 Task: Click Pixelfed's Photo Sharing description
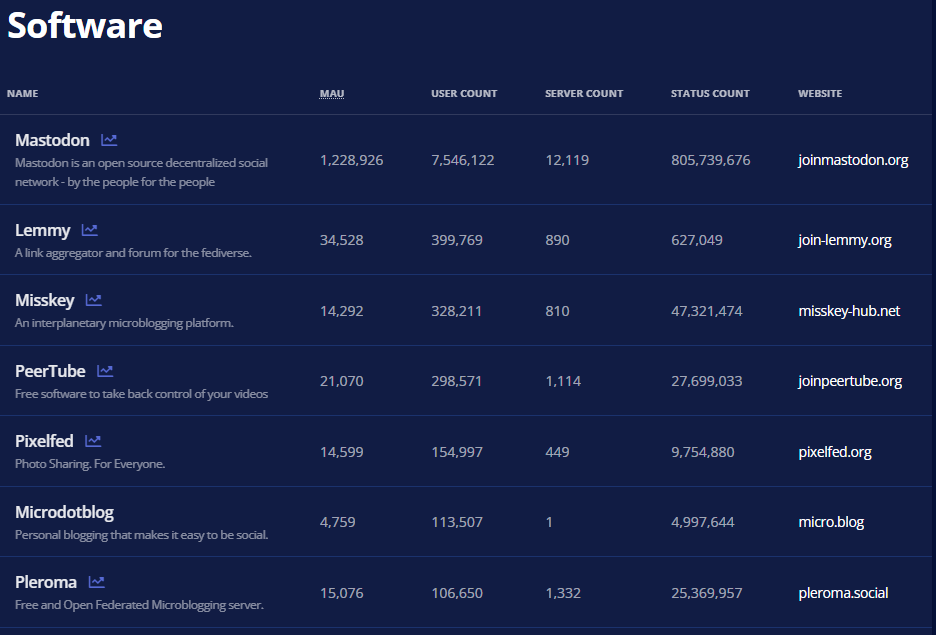[90, 464]
